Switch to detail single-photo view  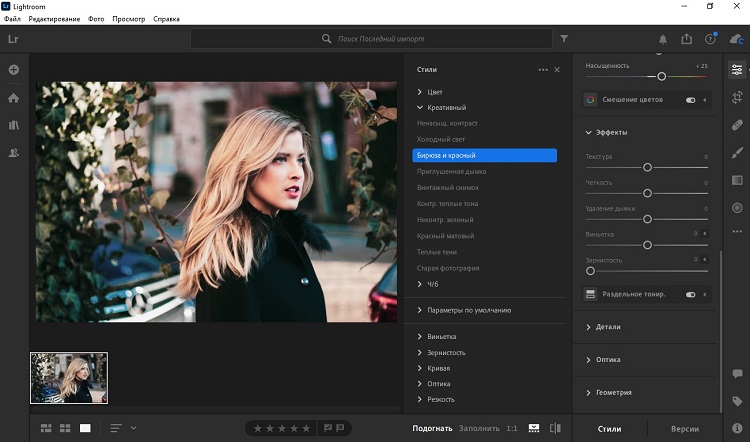85,428
